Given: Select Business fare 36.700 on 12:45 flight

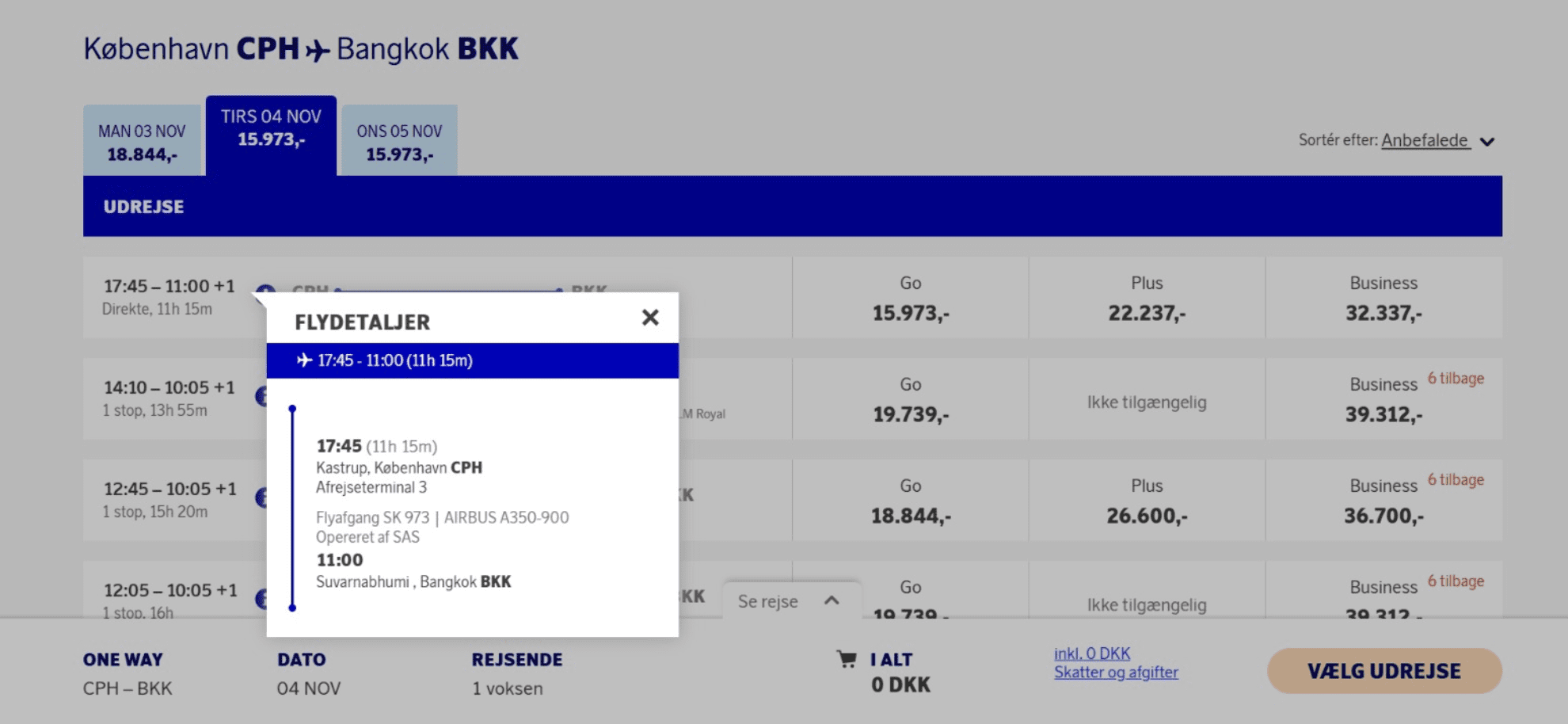Looking at the screenshot, I should [1383, 501].
